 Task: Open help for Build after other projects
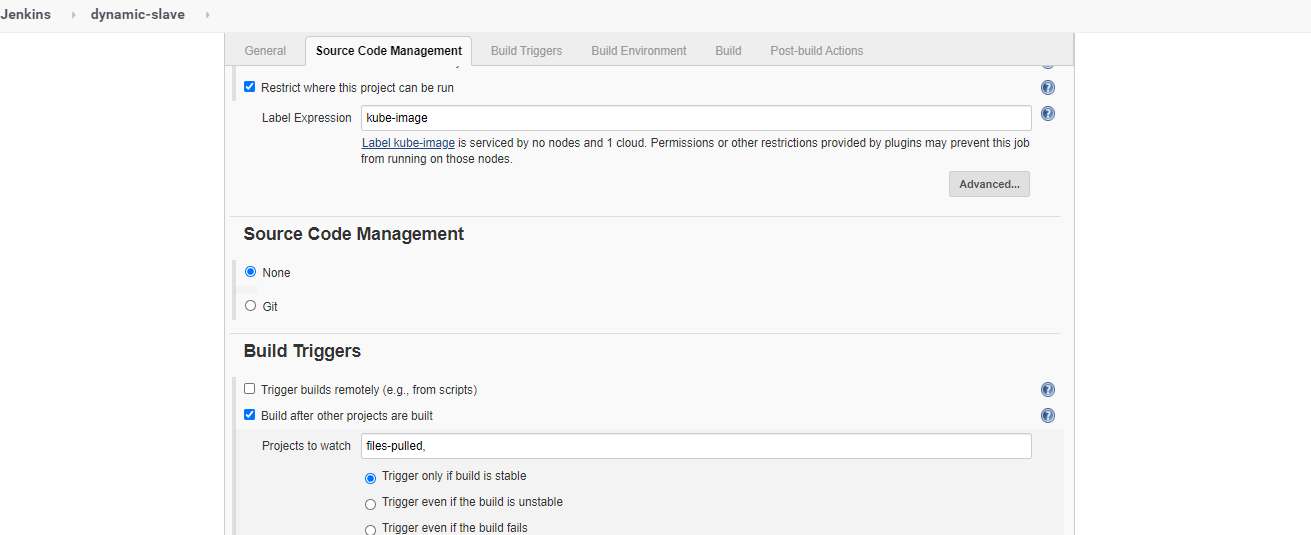tap(1047, 416)
